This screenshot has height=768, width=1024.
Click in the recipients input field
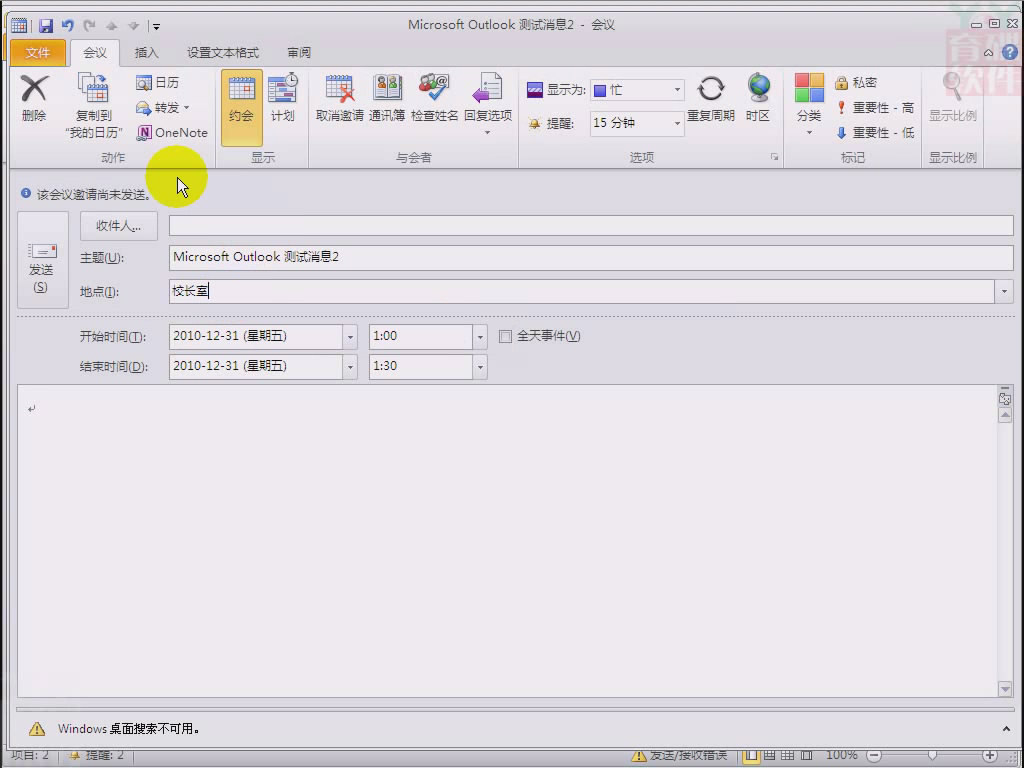coord(591,225)
